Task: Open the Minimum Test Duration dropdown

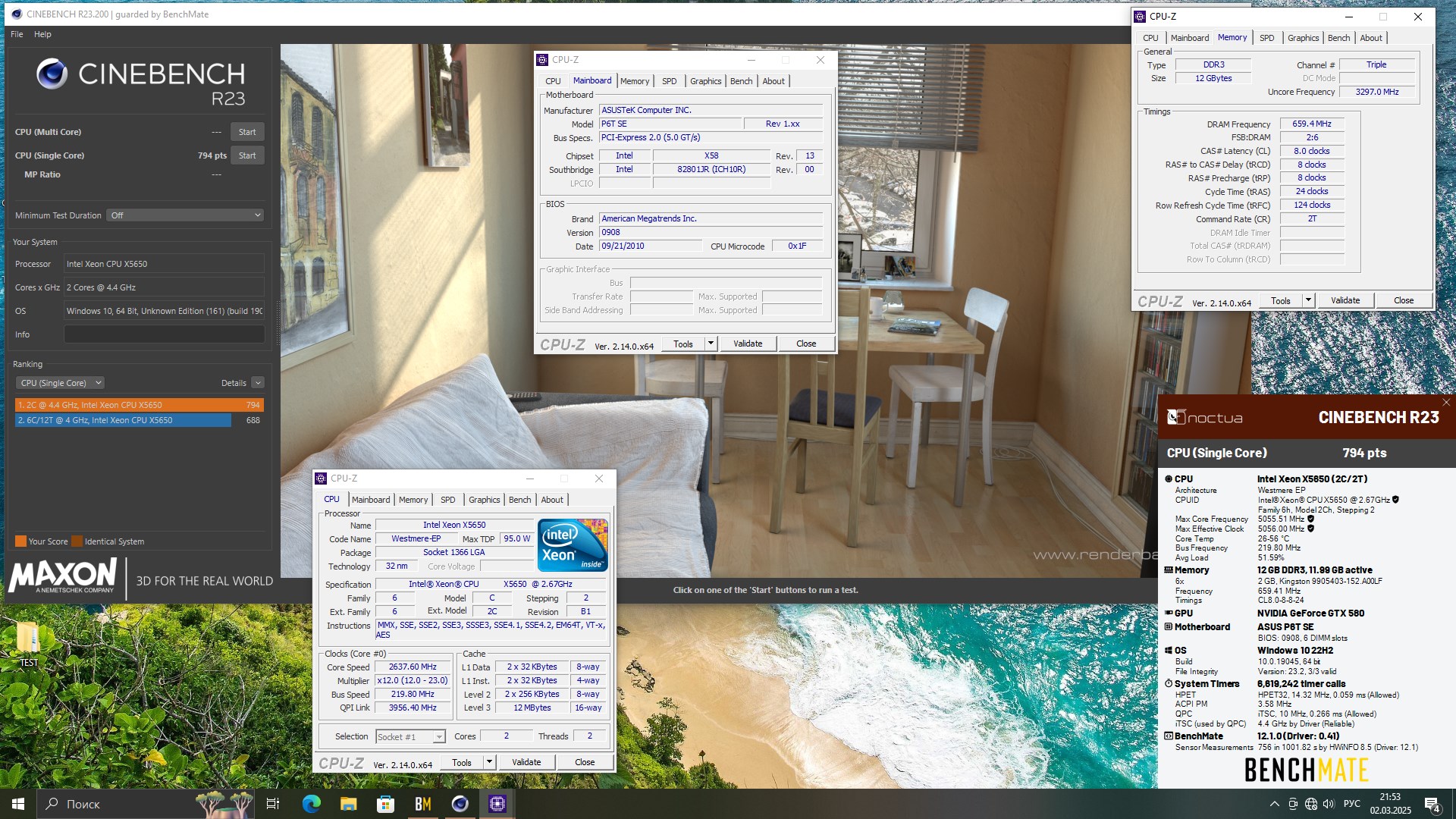Action: point(185,215)
